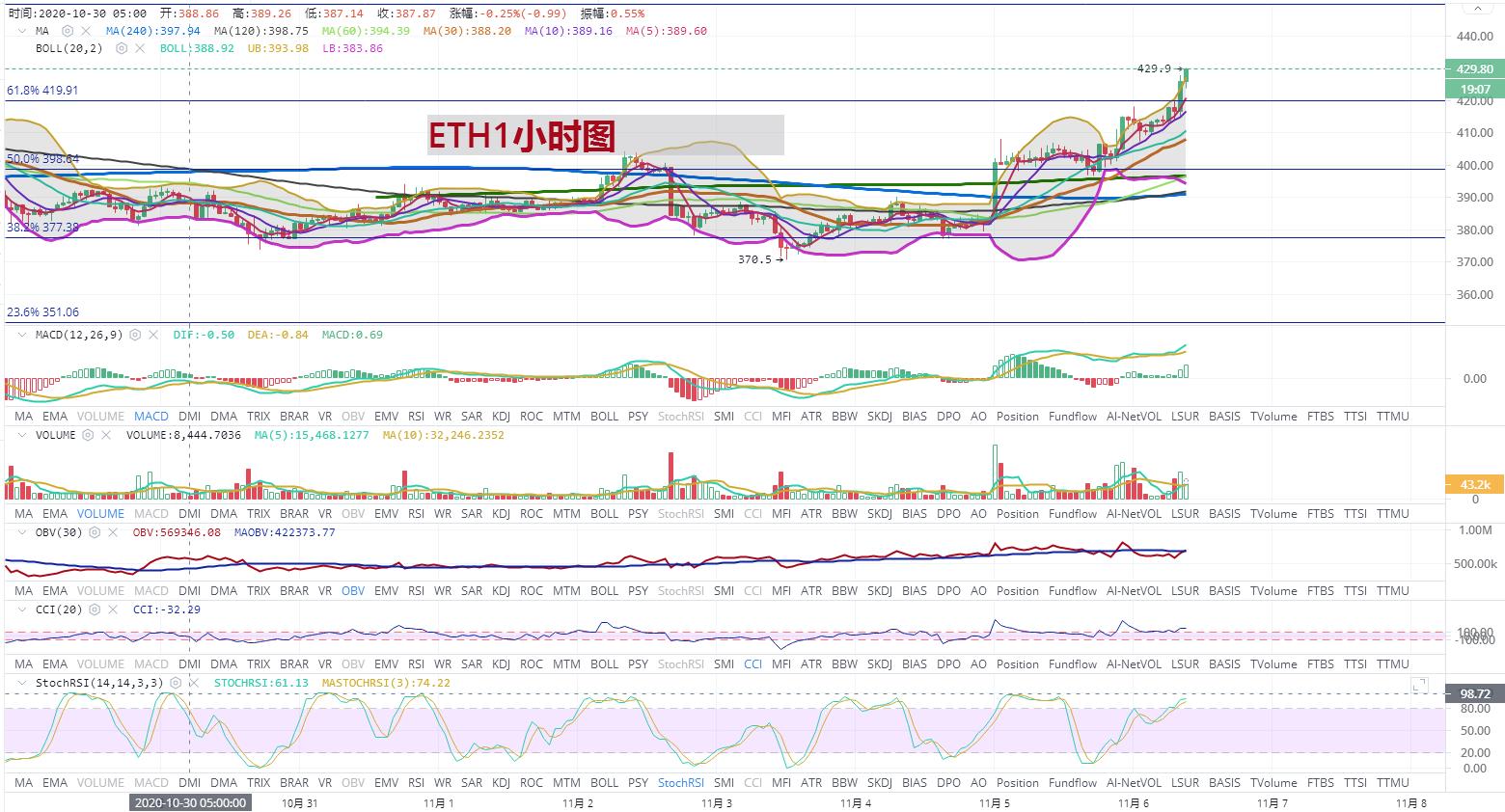Collapse the MA overlay legend chevron

22,31
